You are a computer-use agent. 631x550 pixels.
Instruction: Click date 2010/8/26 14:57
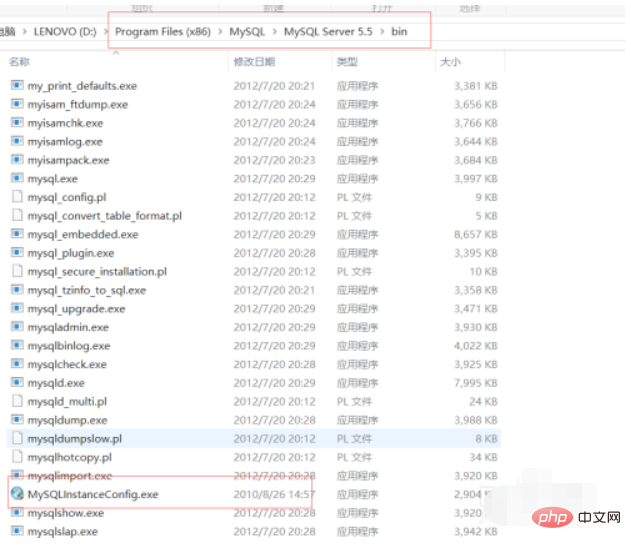pyautogui.click(x=274, y=494)
